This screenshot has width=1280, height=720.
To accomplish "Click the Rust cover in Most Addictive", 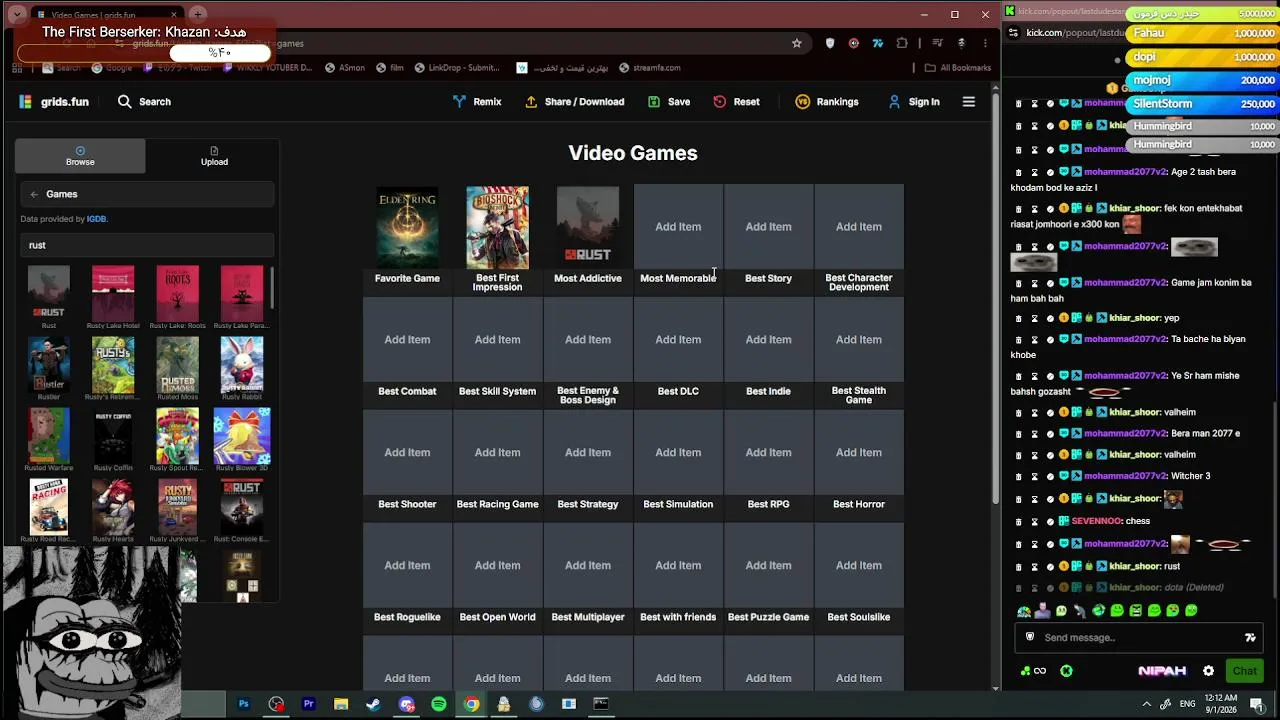I will click(588, 227).
